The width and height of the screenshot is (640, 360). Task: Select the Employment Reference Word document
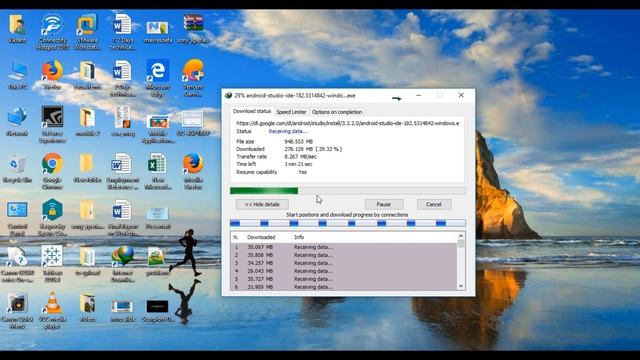[x=123, y=171]
